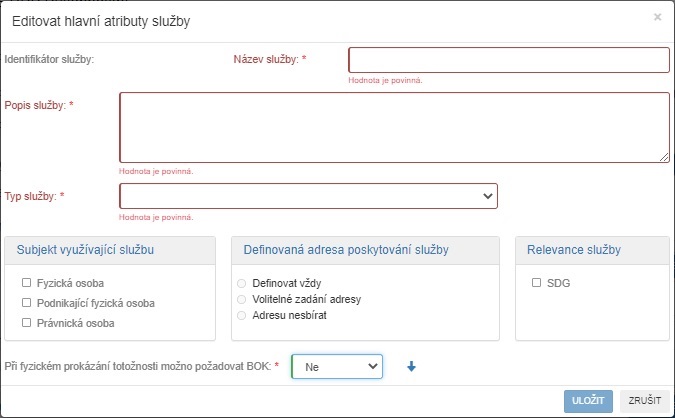
Task: Click inside the Popis služby text area
Action: [x=394, y=127]
